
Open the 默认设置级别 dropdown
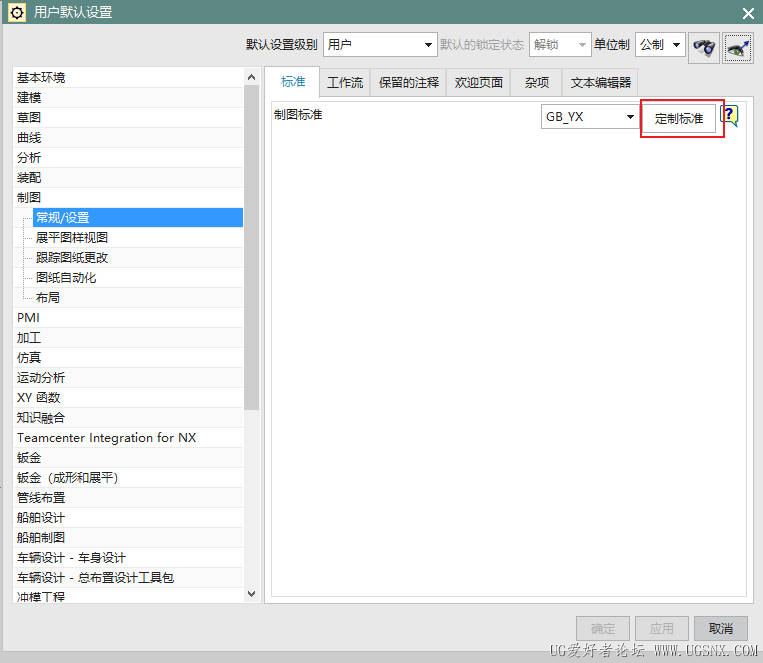coord(380,45)
